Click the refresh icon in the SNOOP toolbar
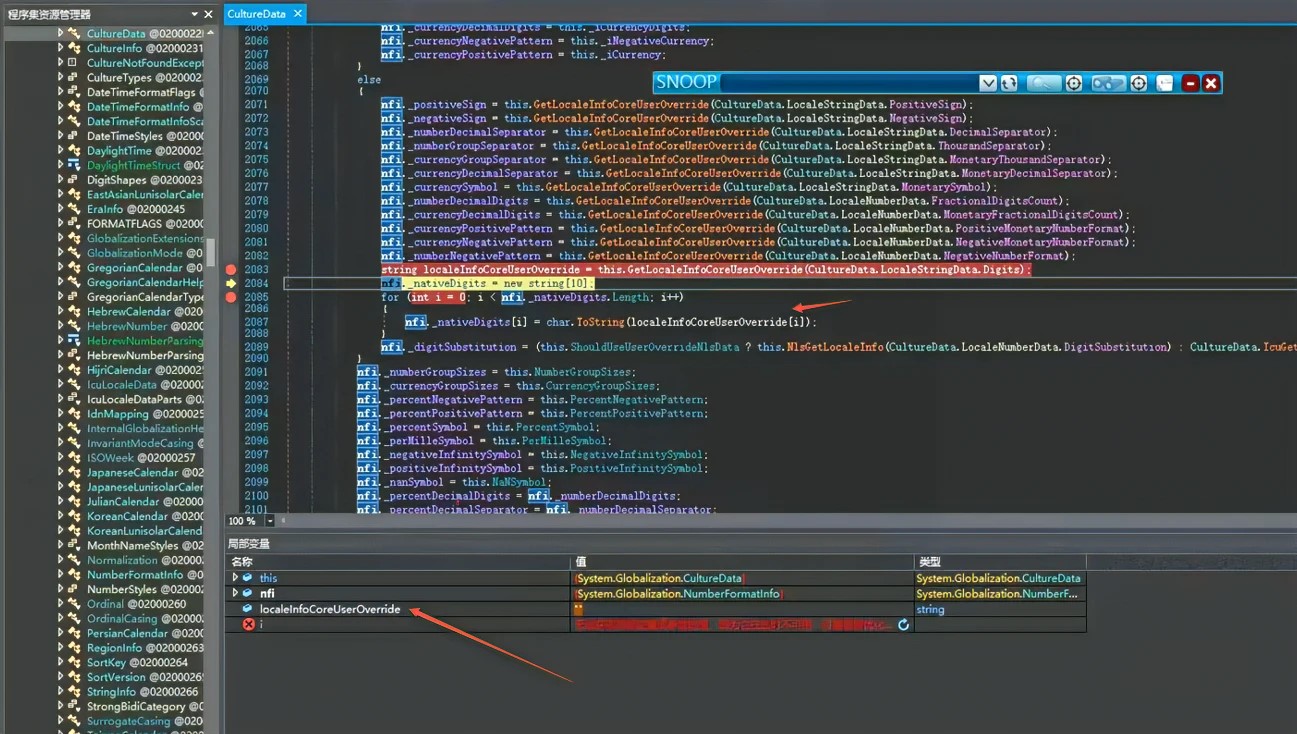The height and width of the screenshot is (734, 1297). 1008,83
